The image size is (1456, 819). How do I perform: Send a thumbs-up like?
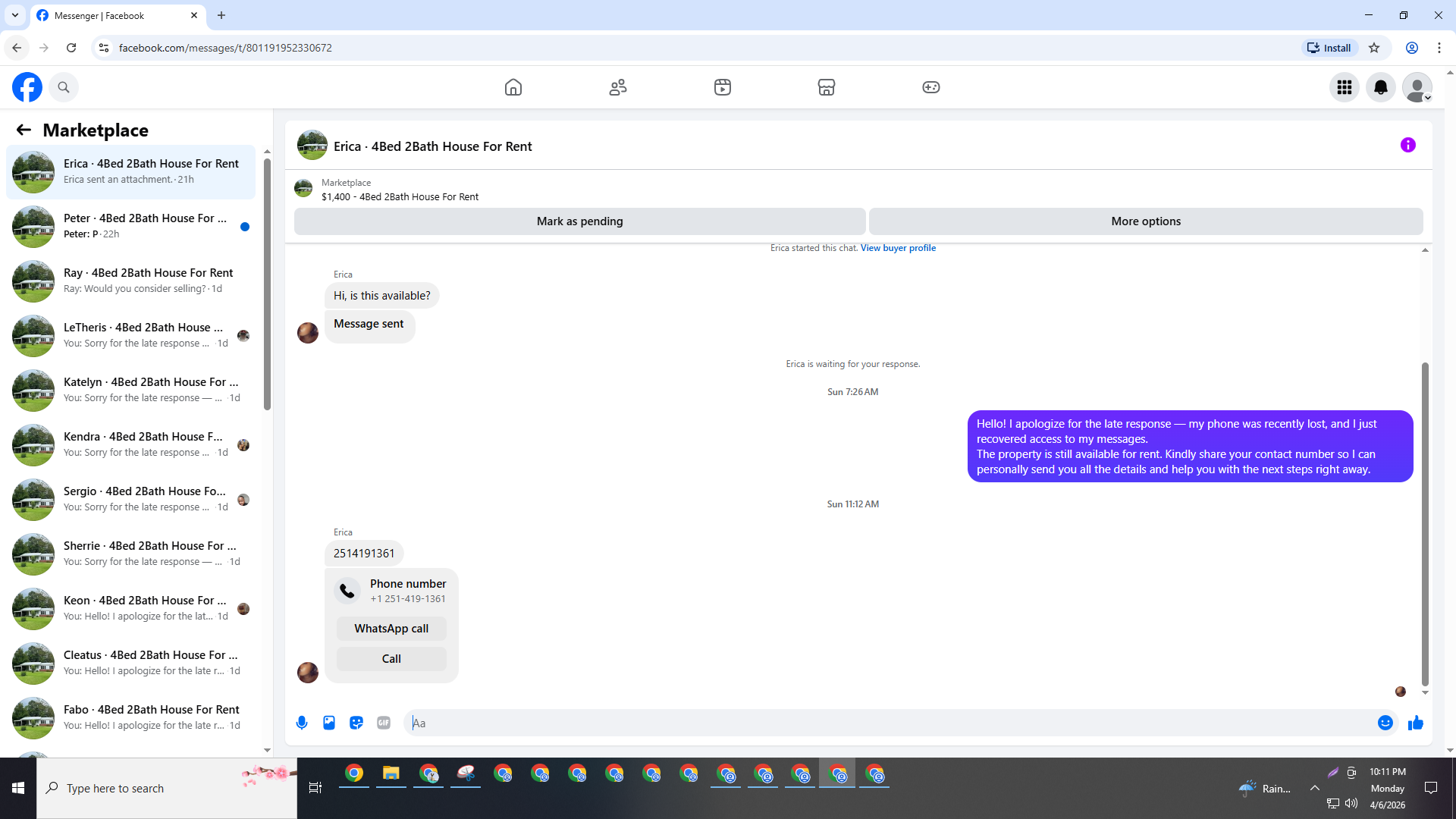click(x=1416, y=723)
